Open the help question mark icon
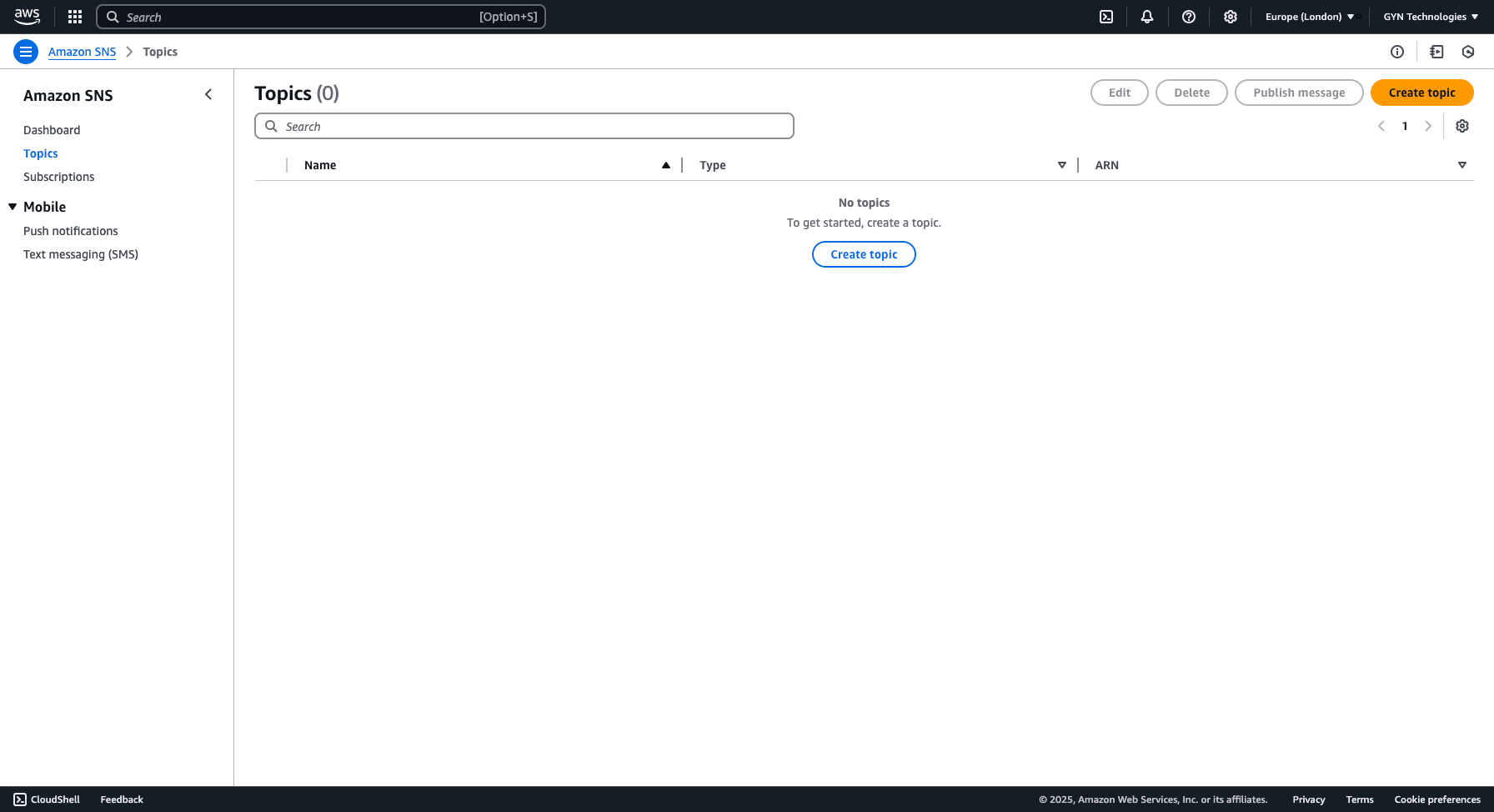Screen dimensions: 1494x812 pos(1189,17)
